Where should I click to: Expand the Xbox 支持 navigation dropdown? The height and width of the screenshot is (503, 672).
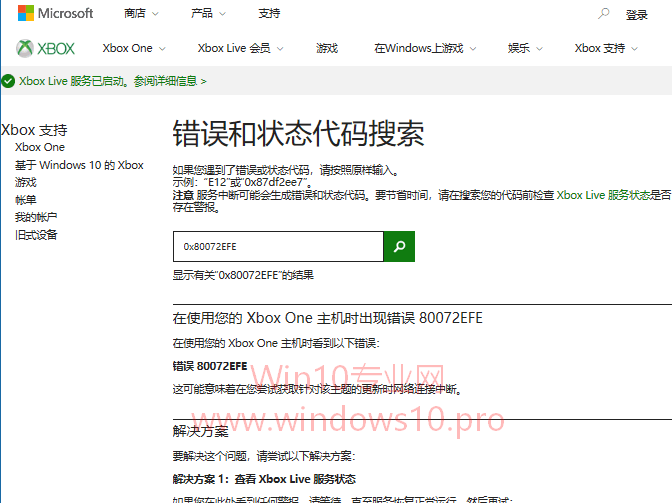pos(606,48)
